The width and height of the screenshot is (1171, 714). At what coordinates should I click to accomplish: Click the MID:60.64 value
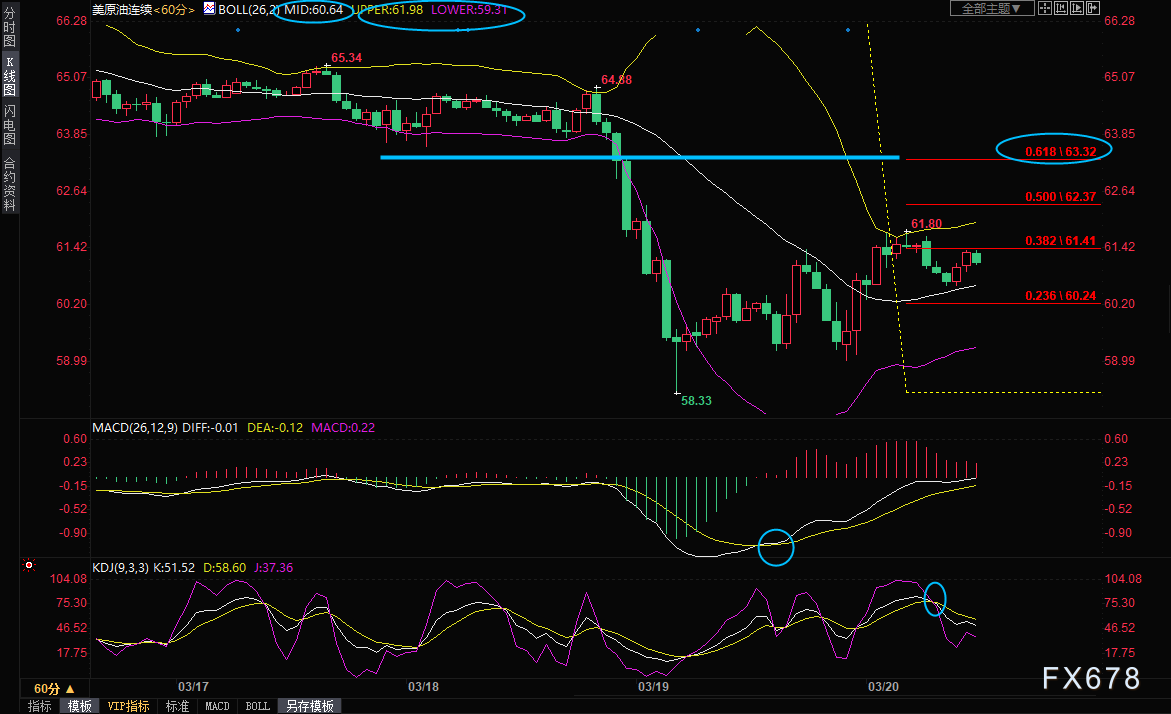(x=314, y=10)
